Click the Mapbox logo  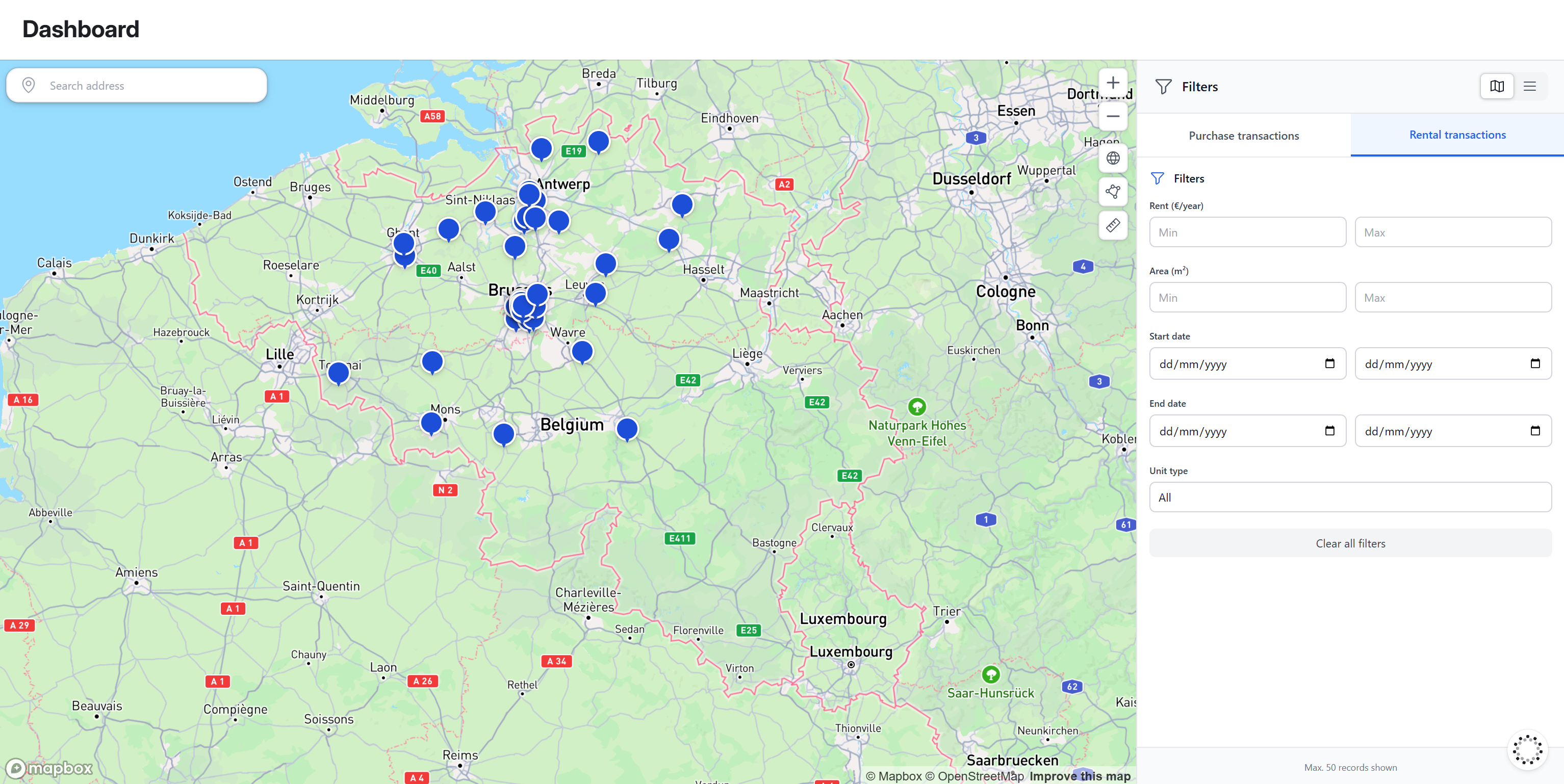point(49,768)
